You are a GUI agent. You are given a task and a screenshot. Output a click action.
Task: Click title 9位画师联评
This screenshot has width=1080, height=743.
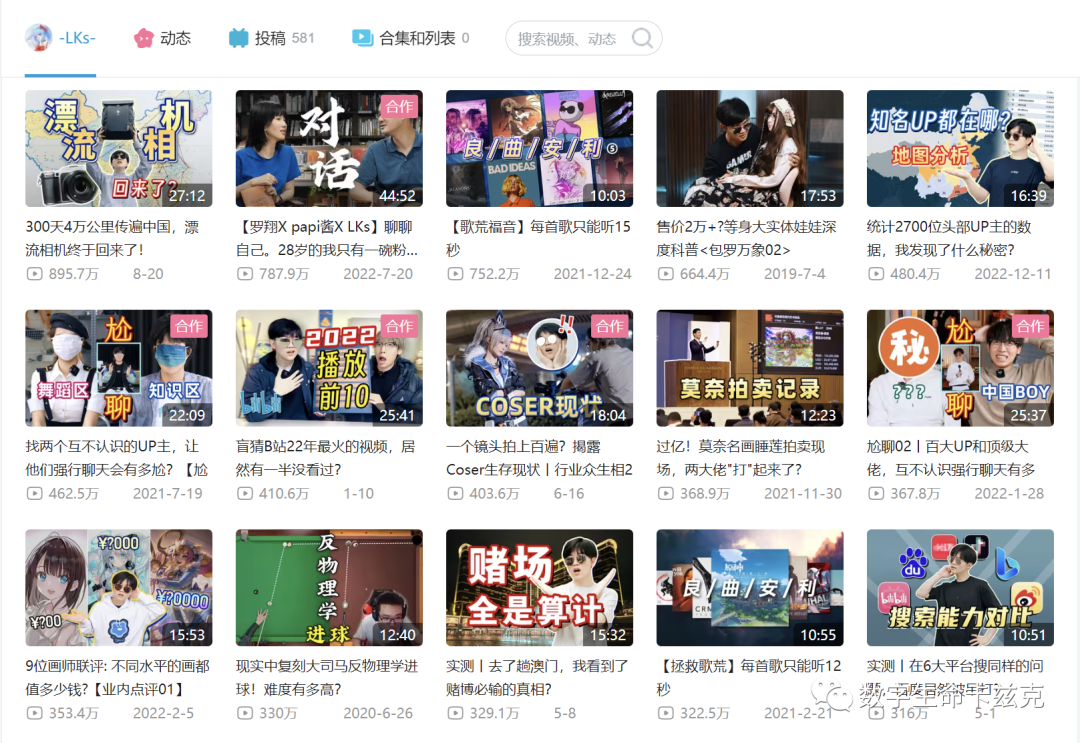click(x=118, y=678)
